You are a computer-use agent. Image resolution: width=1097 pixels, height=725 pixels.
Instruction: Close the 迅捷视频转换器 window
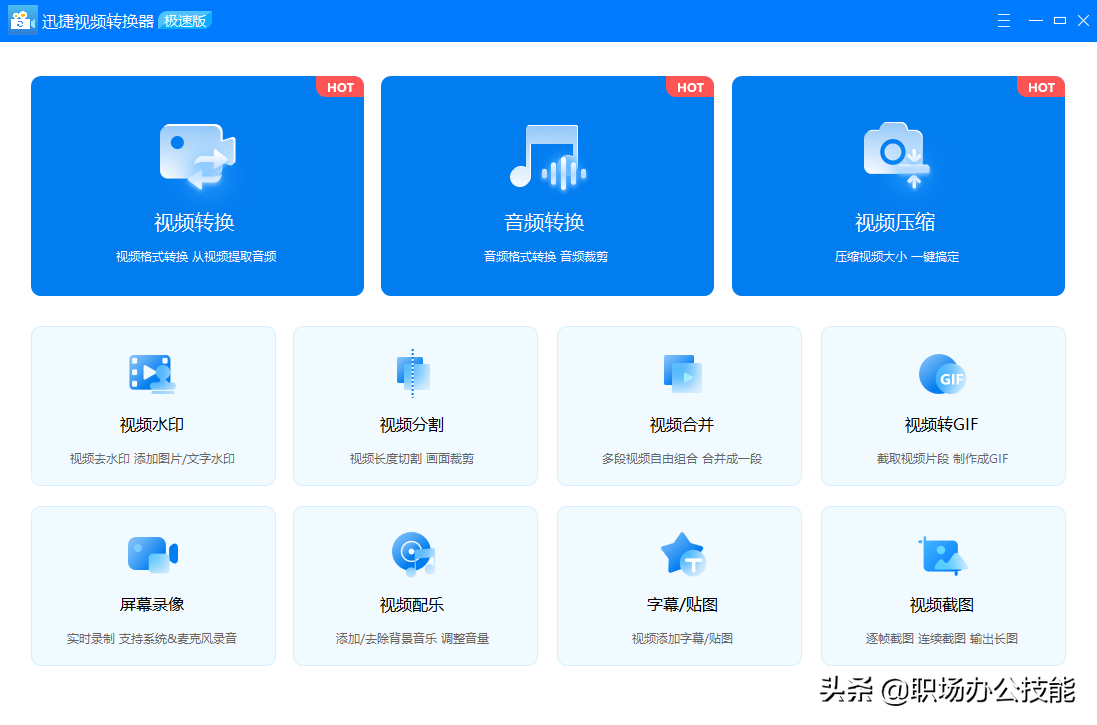pos(1083,21)
